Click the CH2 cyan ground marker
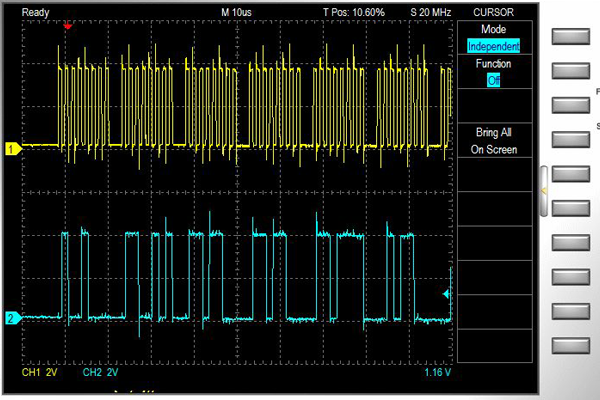Screen dimensions: 600x400 [x=13, y=319]
